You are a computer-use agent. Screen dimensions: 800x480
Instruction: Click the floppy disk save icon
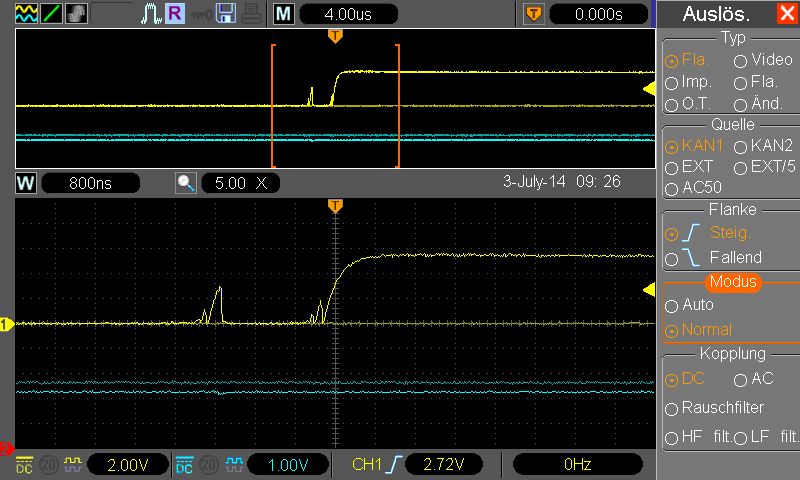pos(226,14)
